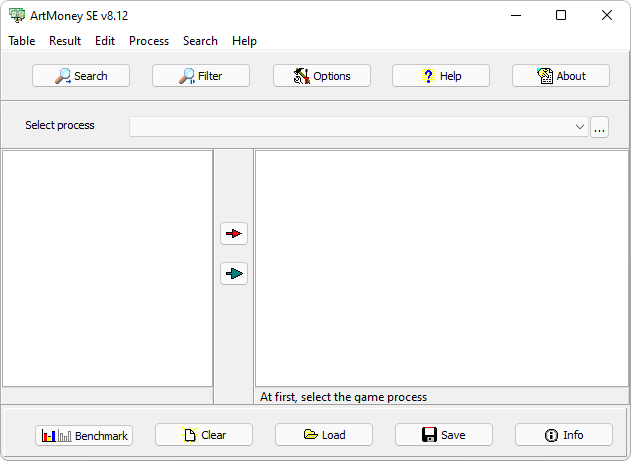Screen dimensions: 631x461
Task: Save the table with Save button
Action: click(444, 434)
